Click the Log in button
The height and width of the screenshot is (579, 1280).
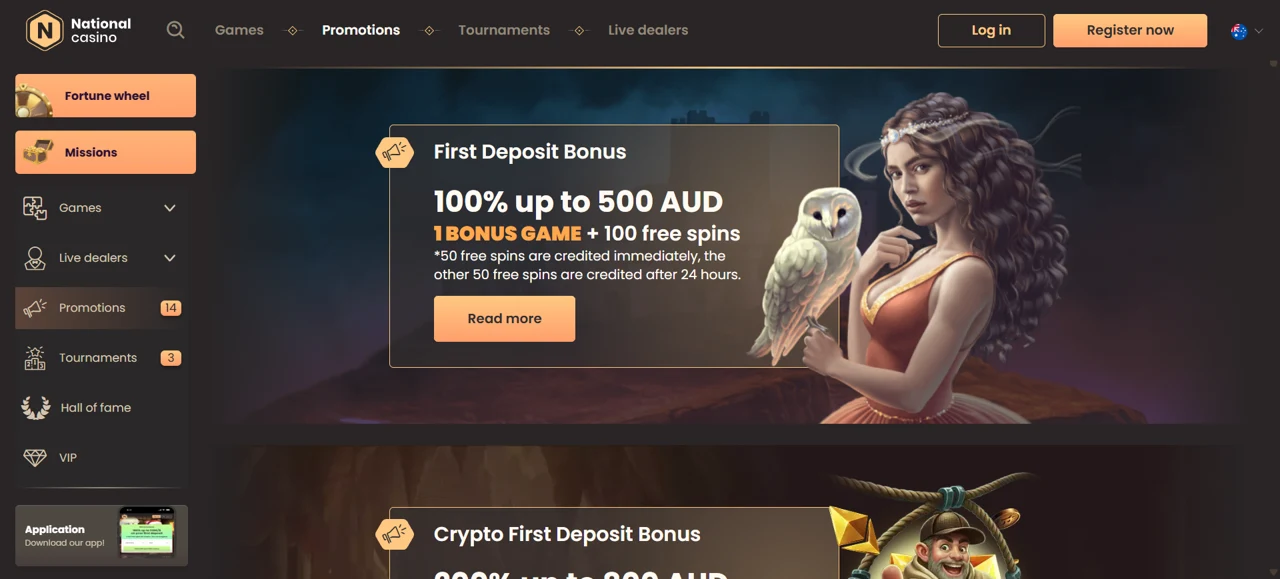(x=991, y=30)
